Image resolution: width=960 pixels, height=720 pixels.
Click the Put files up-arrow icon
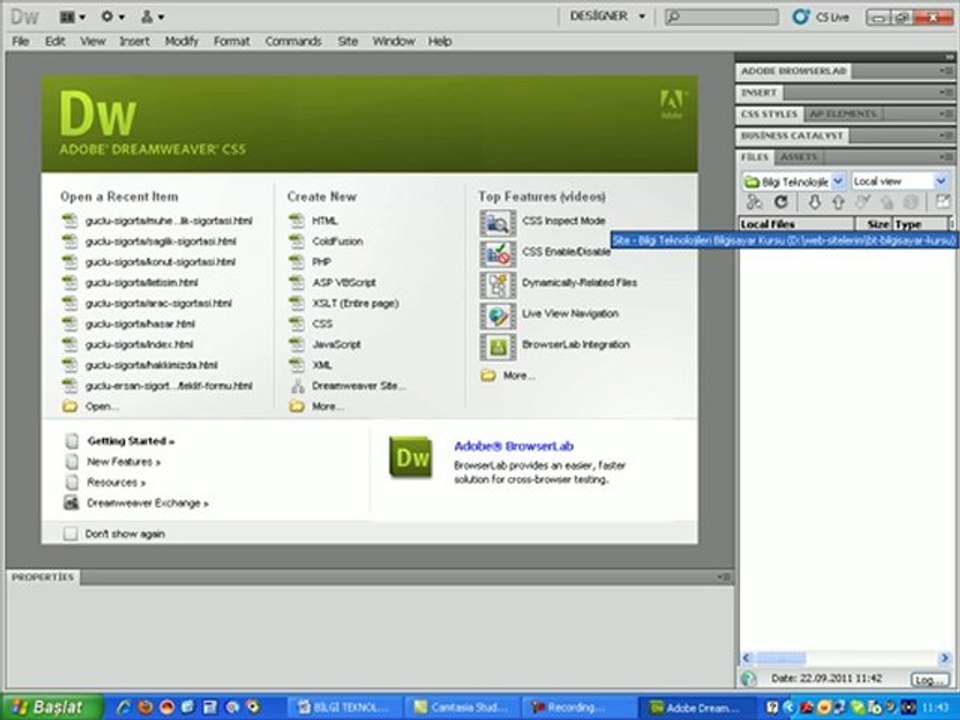tap(838, 202)
